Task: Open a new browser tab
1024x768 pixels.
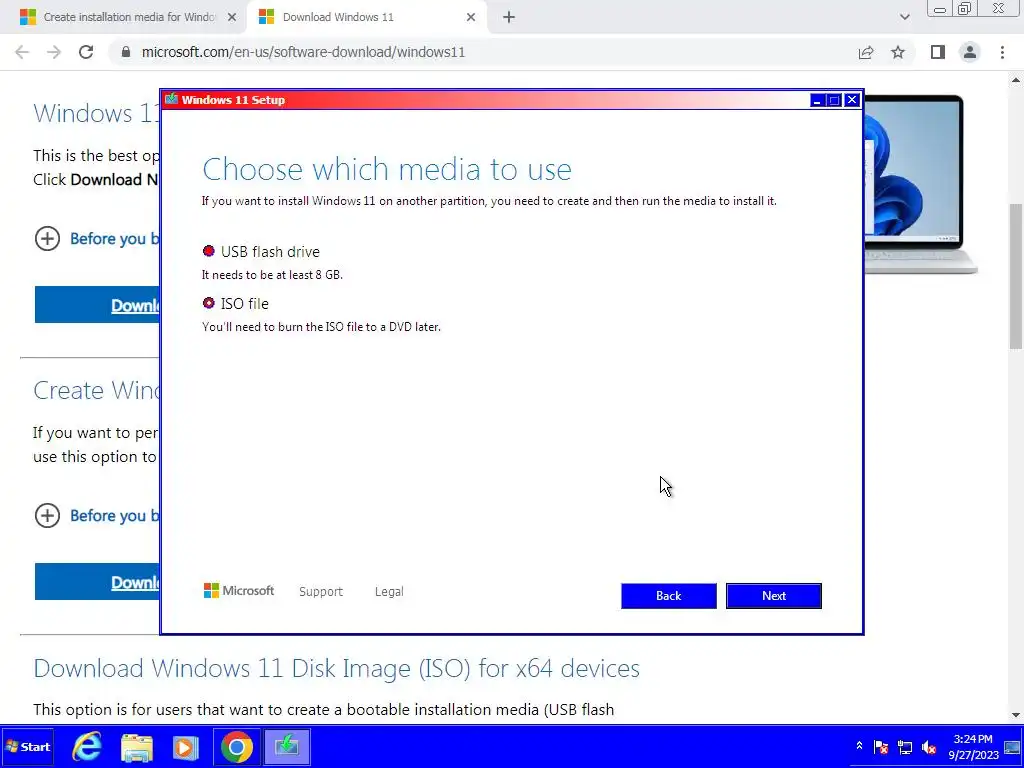Action: tap(509, 18)
